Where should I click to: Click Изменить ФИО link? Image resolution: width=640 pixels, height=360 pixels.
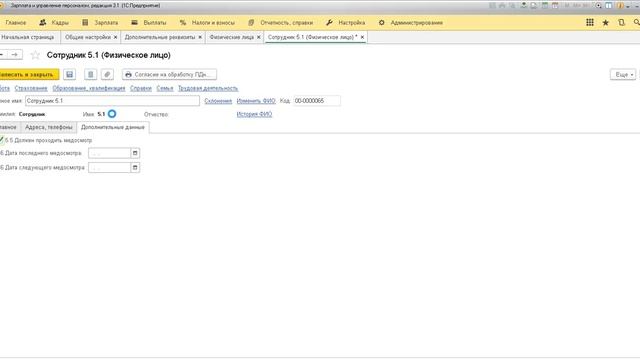click(x=256, y=101)
